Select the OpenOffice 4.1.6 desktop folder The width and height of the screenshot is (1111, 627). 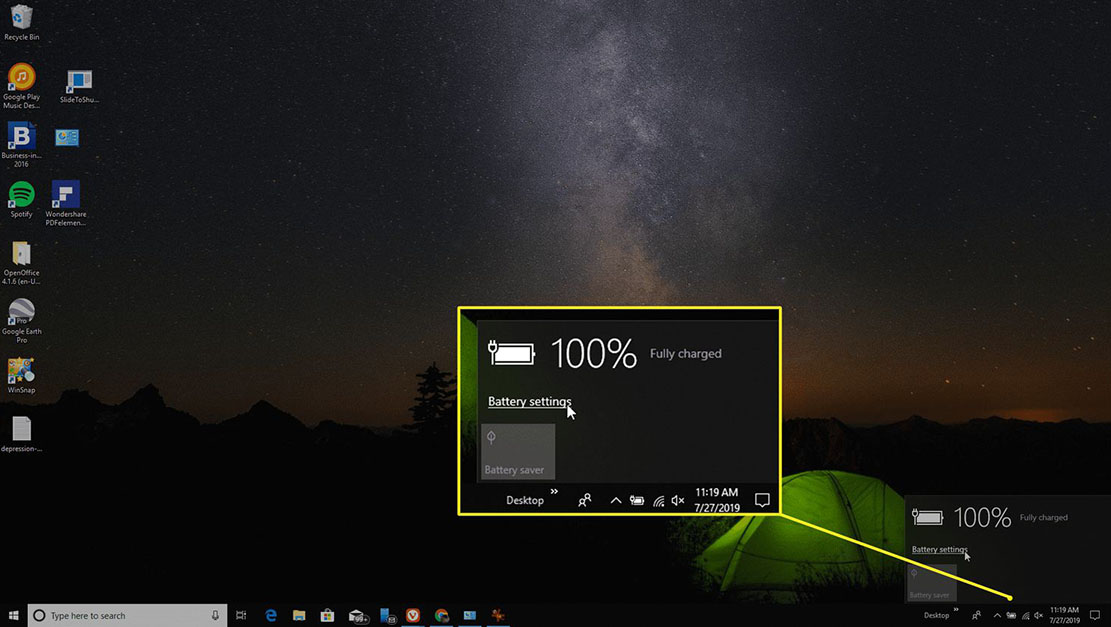tap(21, 262)
